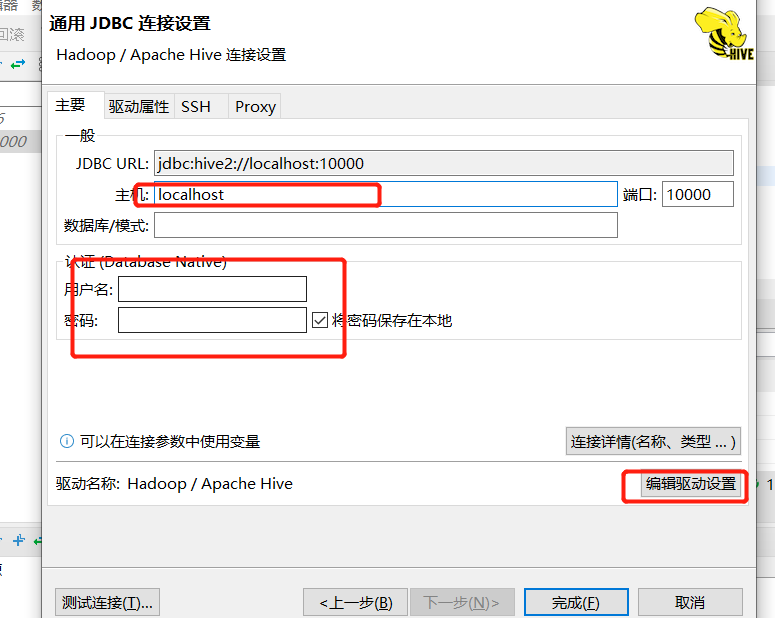Click the info icon beside 可以在连接参数中使用变量

pos(67,441)
